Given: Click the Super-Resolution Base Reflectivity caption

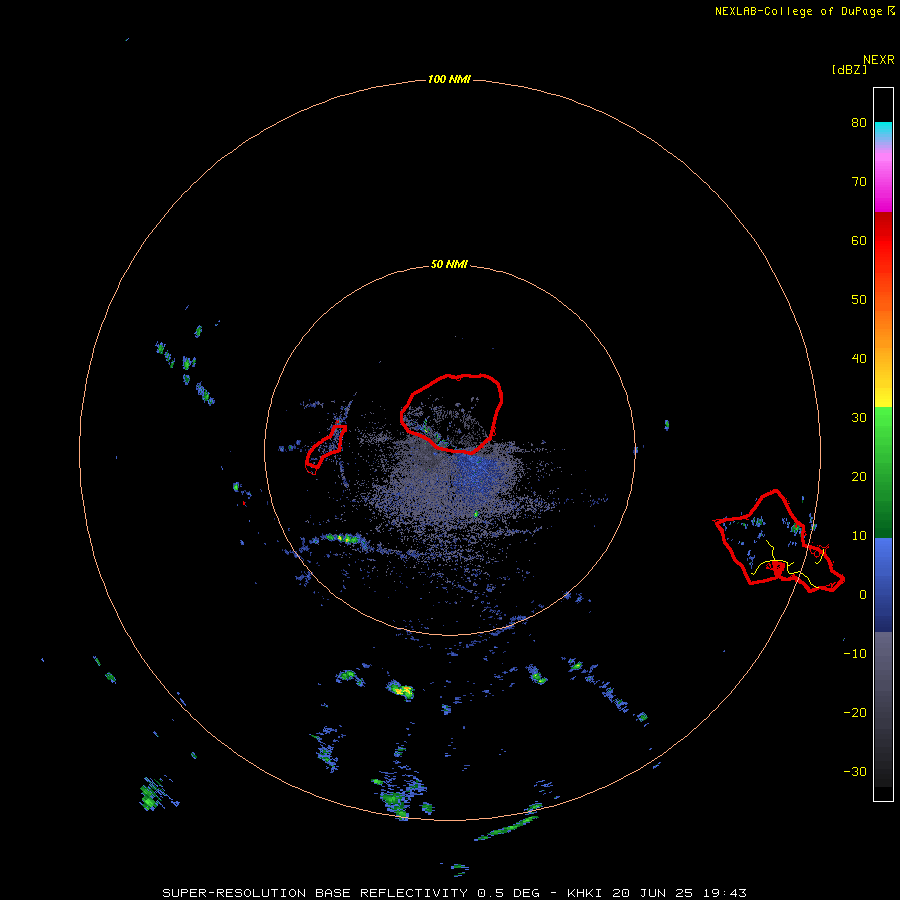Looking at the screenshot, I should pos(454,893).
